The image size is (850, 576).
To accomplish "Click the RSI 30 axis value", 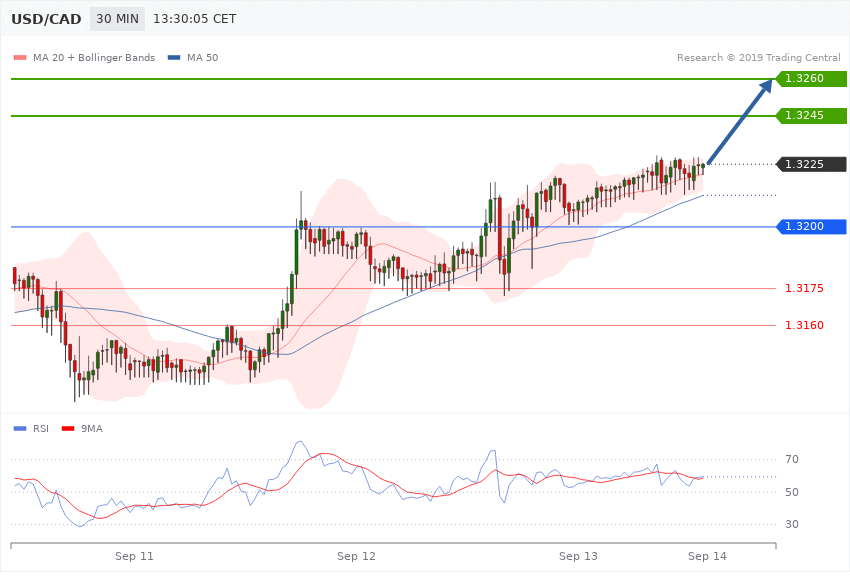I will [792, 524].
